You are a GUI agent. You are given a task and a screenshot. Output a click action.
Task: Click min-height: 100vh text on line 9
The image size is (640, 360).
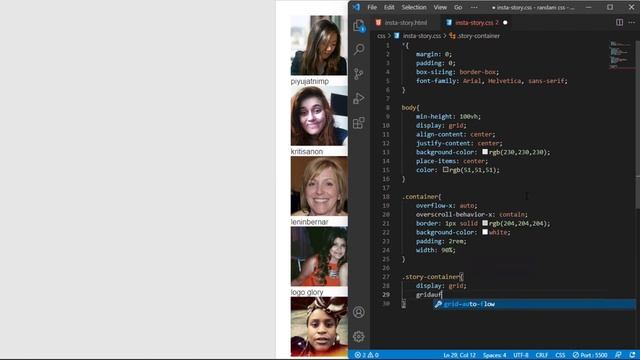point(448,116)
